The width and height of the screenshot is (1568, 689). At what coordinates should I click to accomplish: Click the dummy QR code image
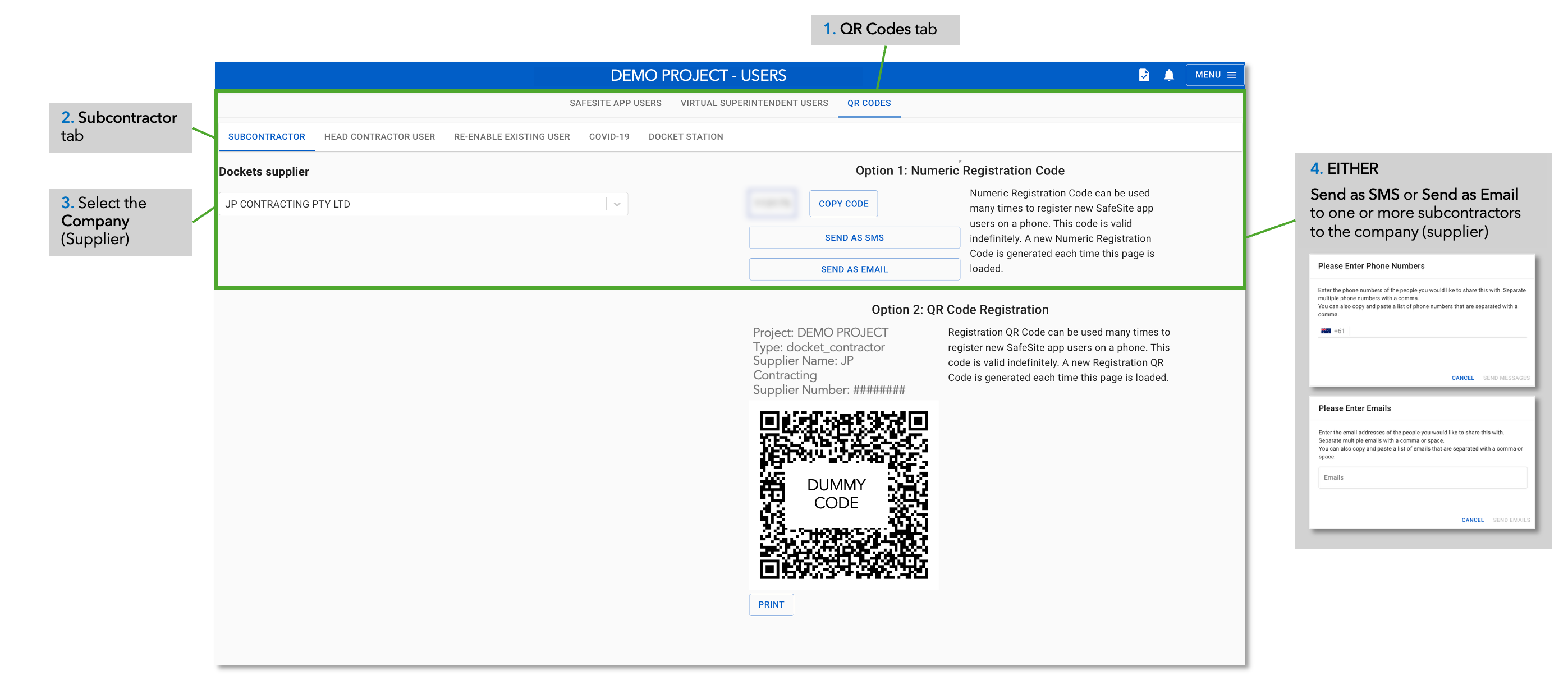point(843,494)
